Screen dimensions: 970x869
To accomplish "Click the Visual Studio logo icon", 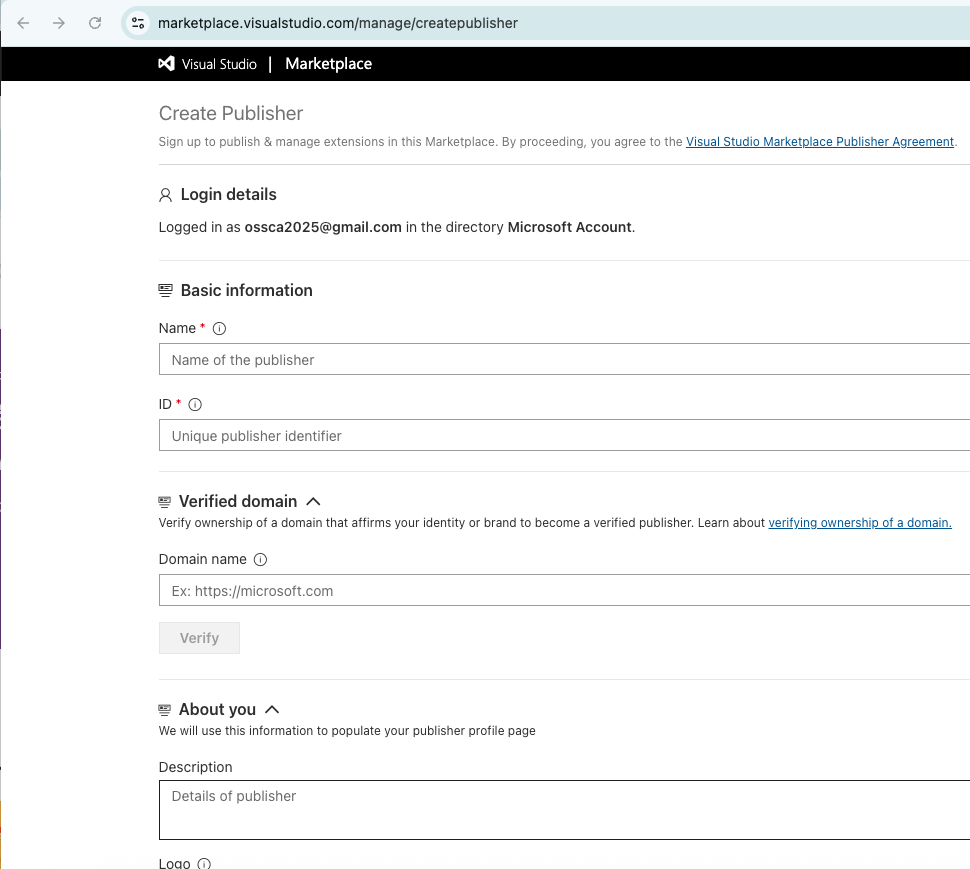I will pyautogui.click(x=166, y=64).
